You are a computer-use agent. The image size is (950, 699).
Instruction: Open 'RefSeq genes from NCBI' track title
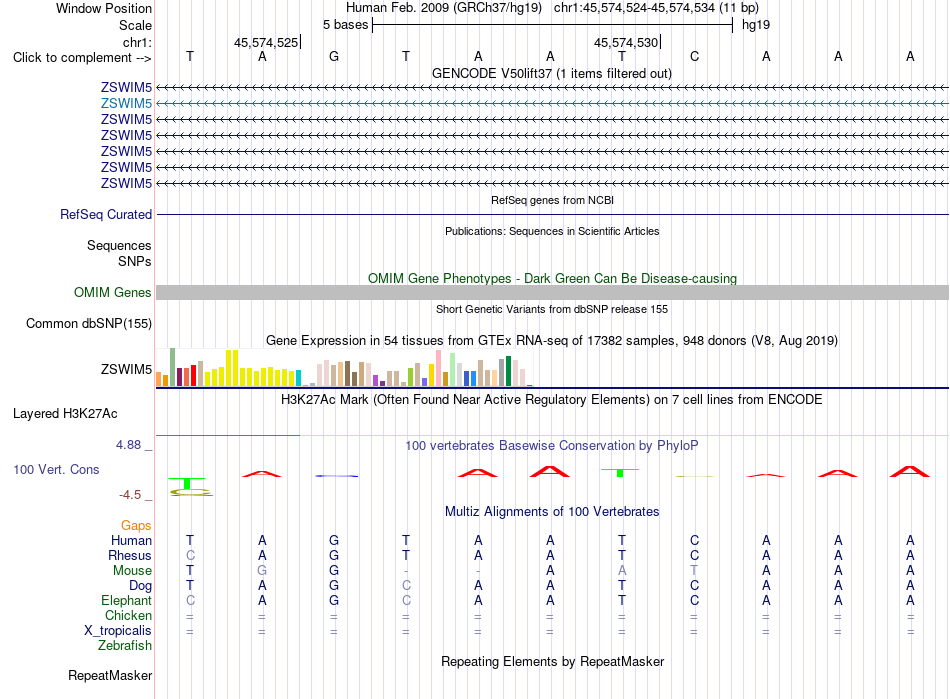552,200
